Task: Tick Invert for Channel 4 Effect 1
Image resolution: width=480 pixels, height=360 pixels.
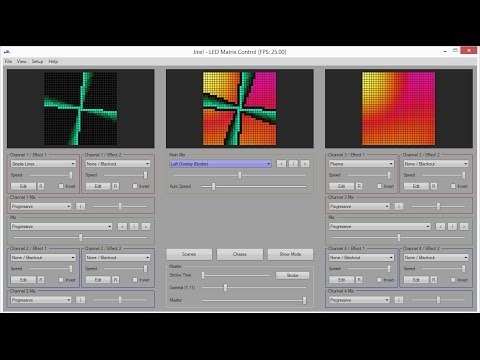Action: pyautogui.click(x=379, y=280)
